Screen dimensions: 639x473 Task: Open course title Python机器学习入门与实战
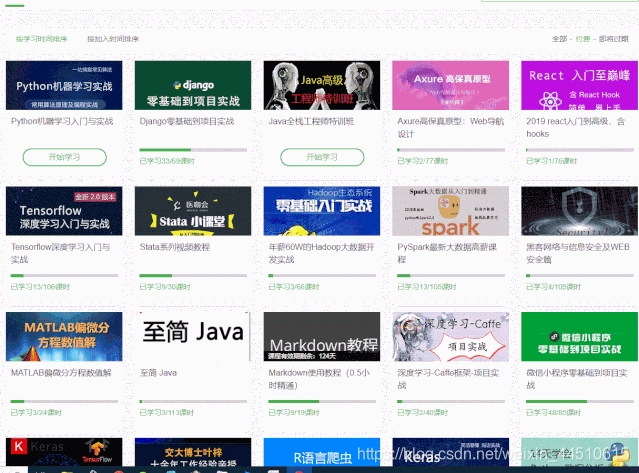[62, 121]
